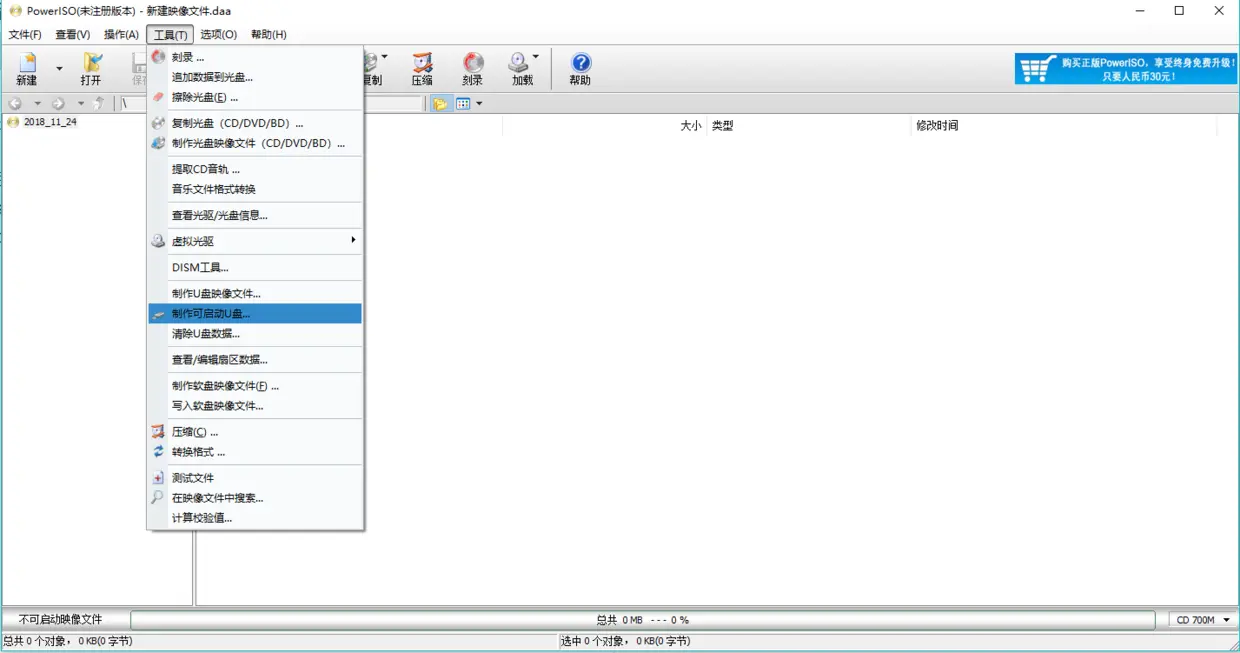Expand the 虚拟光驱 submenu
The image size is (1240, 653).
(255, 241)
